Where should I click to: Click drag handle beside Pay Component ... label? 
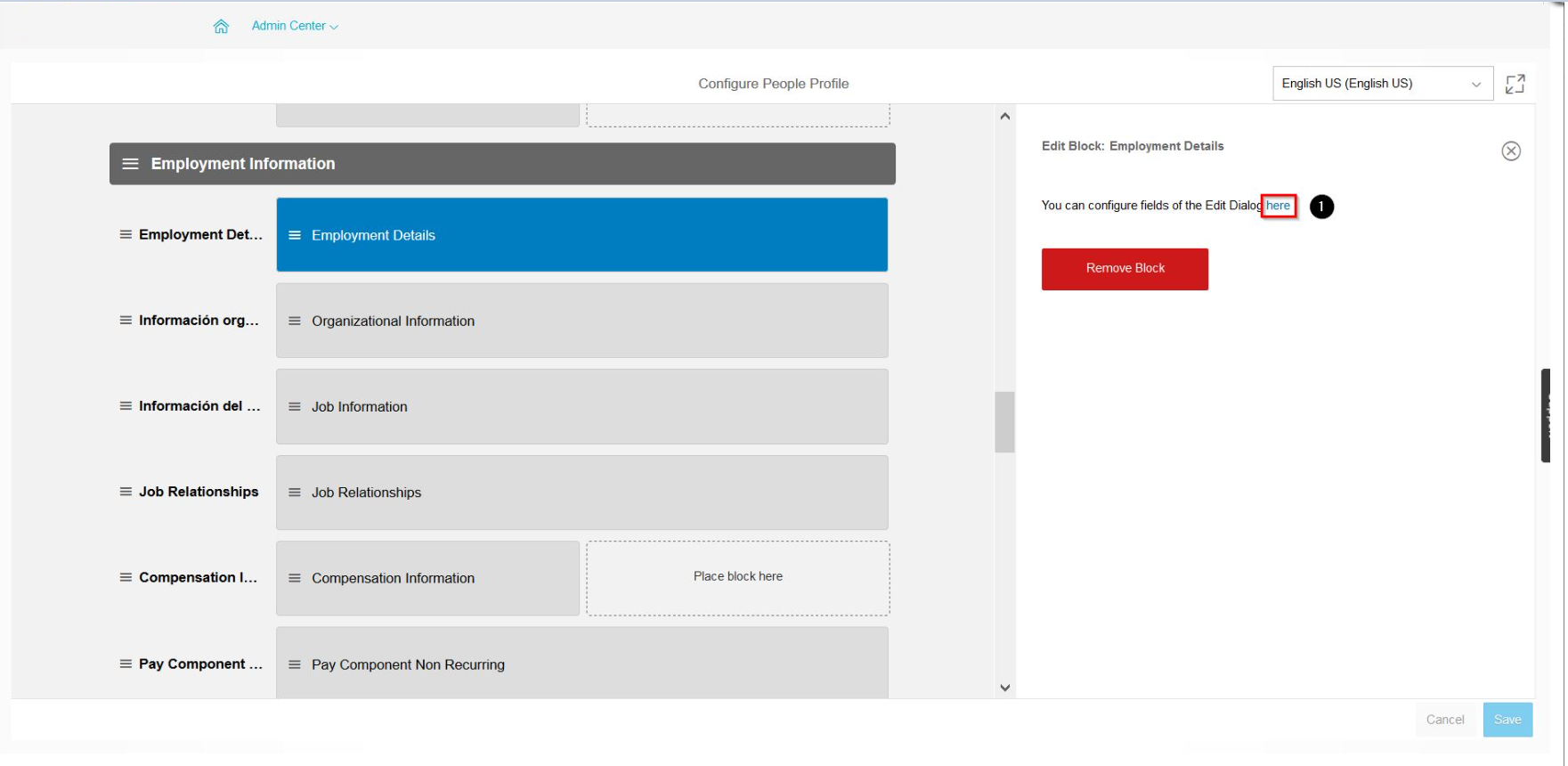click(126, 664)
